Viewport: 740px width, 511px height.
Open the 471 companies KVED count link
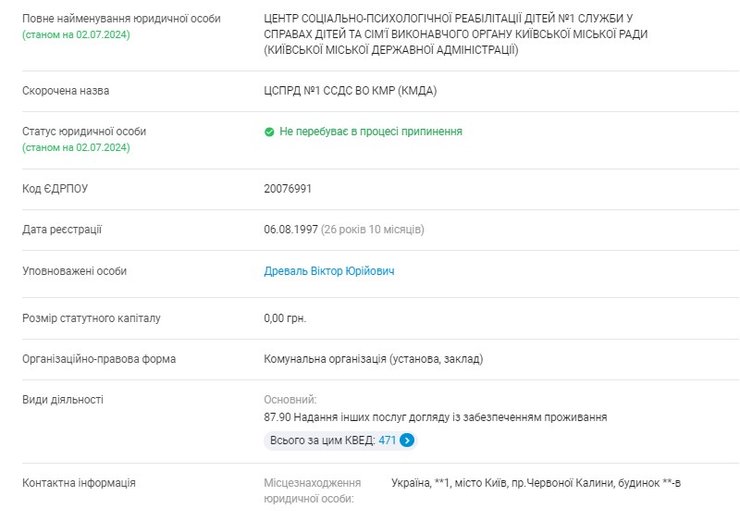pyautogui.click(x=387, y=440)
